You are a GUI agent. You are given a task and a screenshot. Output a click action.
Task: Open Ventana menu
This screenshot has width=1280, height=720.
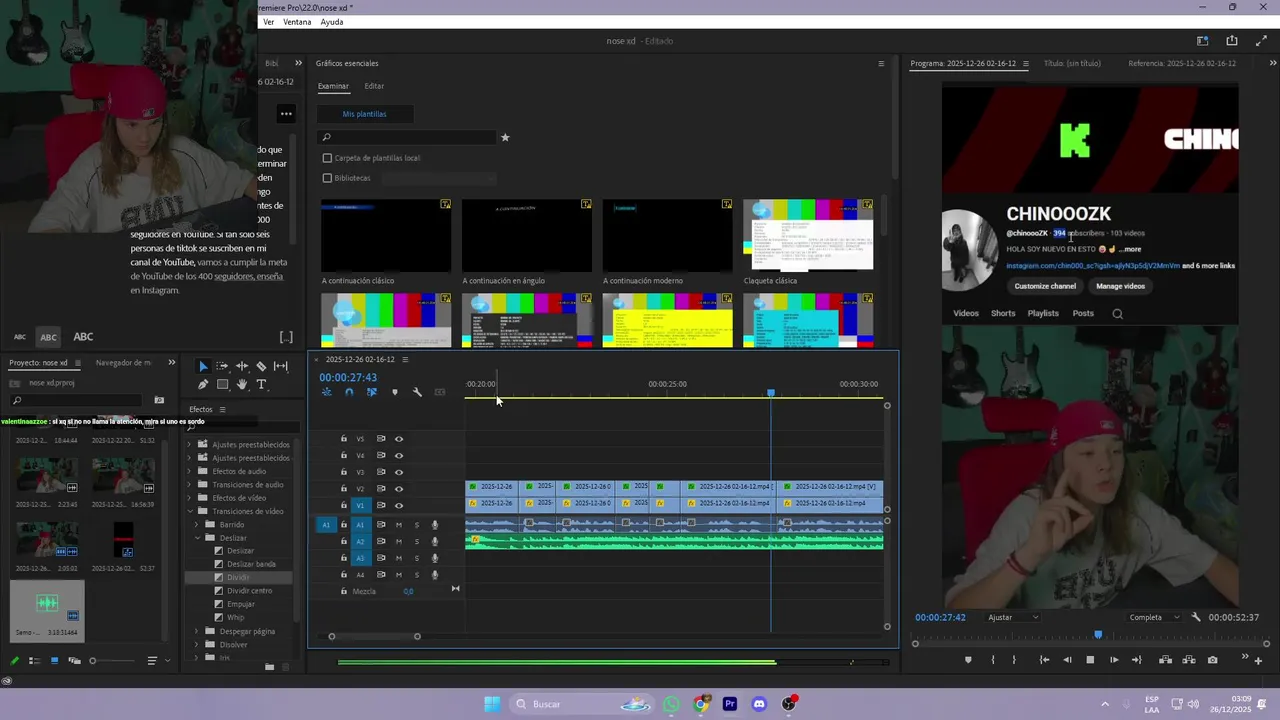(297, 22)
